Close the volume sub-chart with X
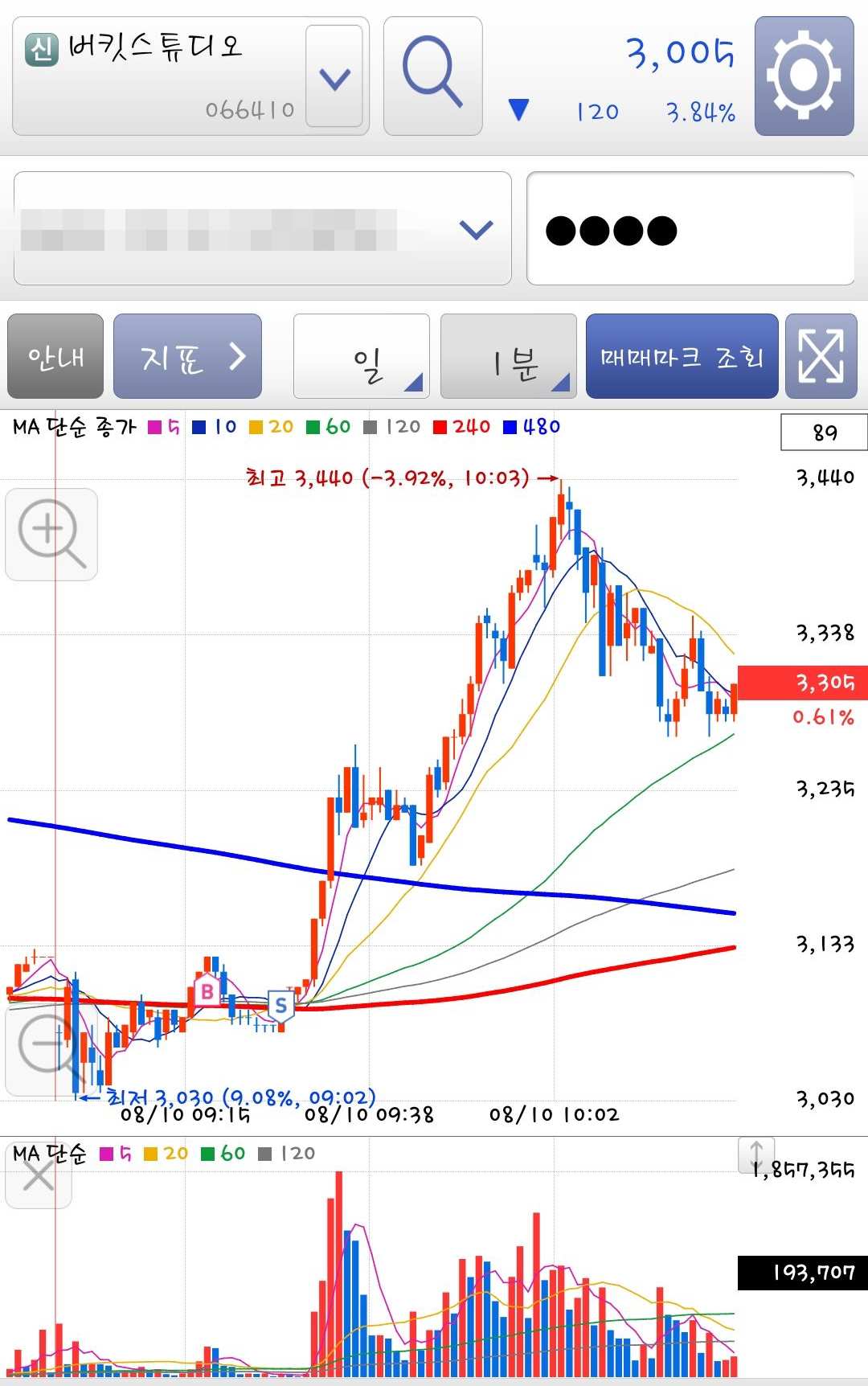 tap(38, 1176)
